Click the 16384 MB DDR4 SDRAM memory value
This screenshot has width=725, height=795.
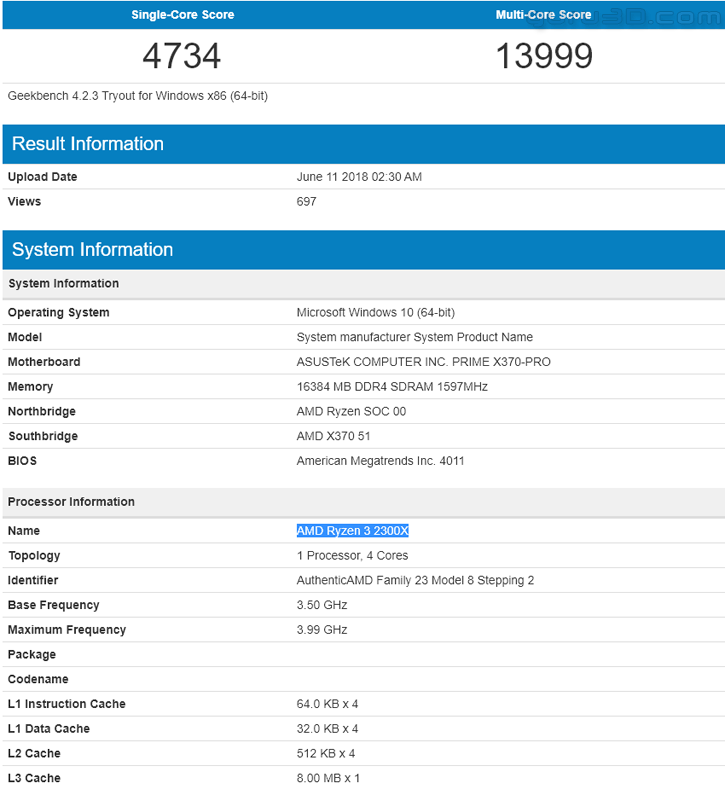click(392, 387)
